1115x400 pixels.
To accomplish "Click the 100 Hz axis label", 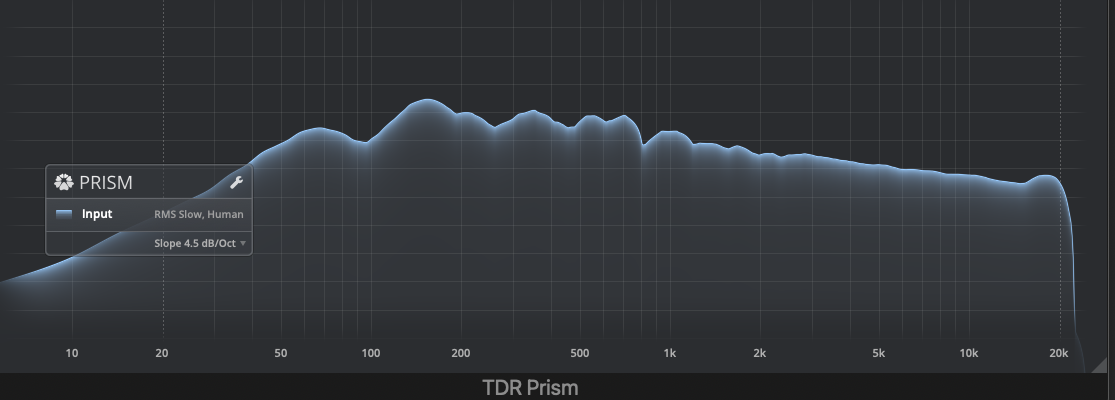I will 371,353.
